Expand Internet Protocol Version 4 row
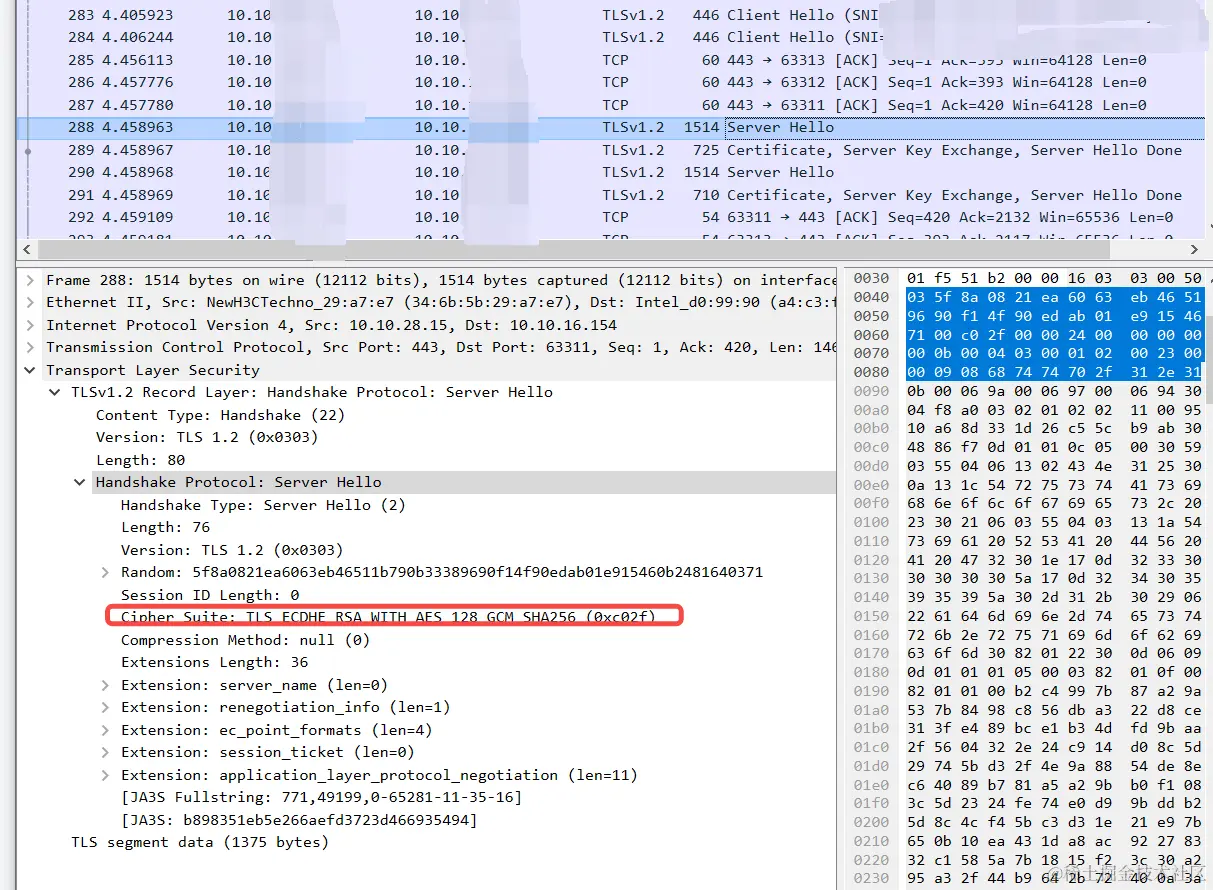 click(30, 325)
